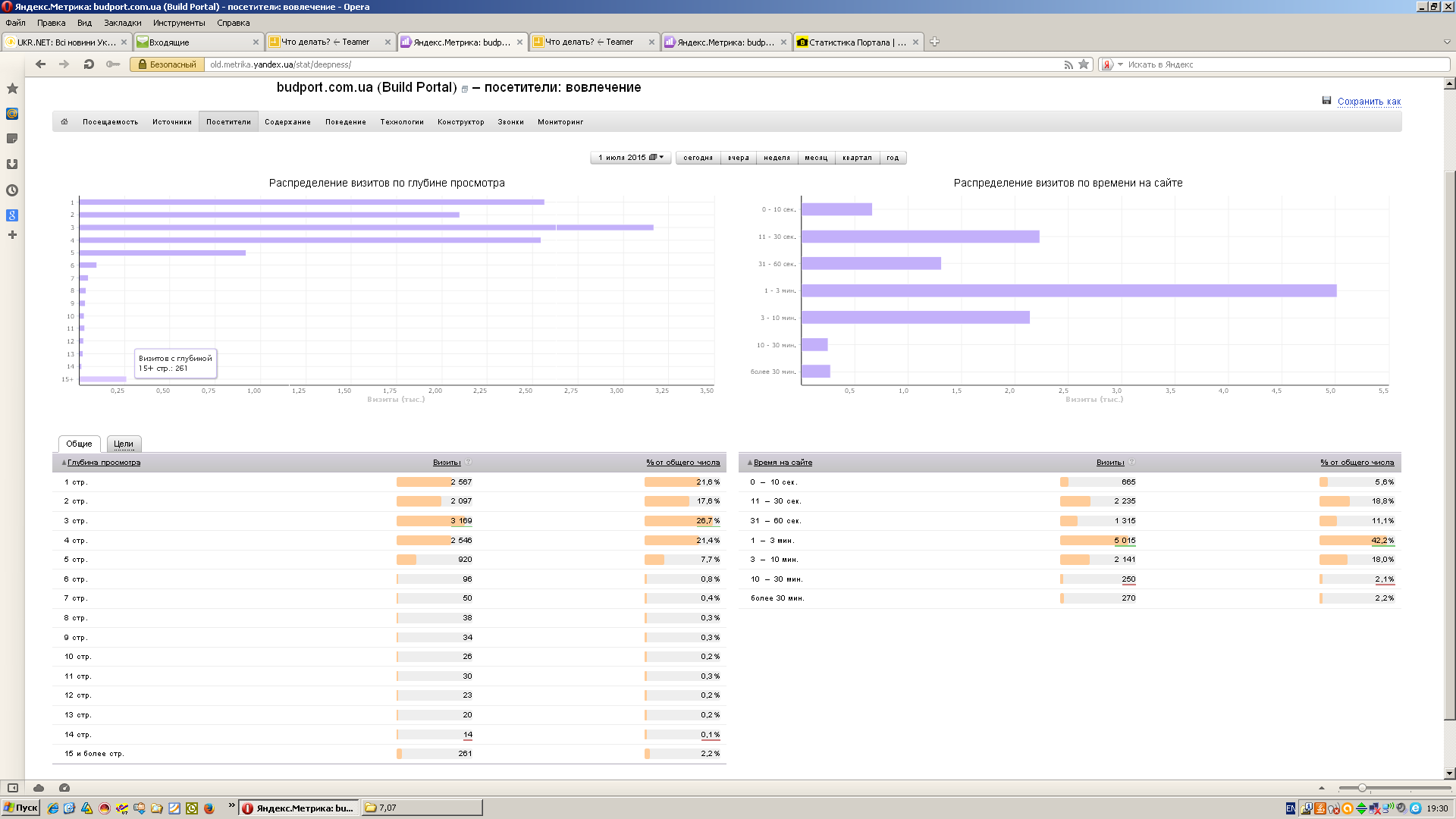This screenshot has width=1456, height=819.
Task: Select the Цели tab
Action: coord(124,444)
